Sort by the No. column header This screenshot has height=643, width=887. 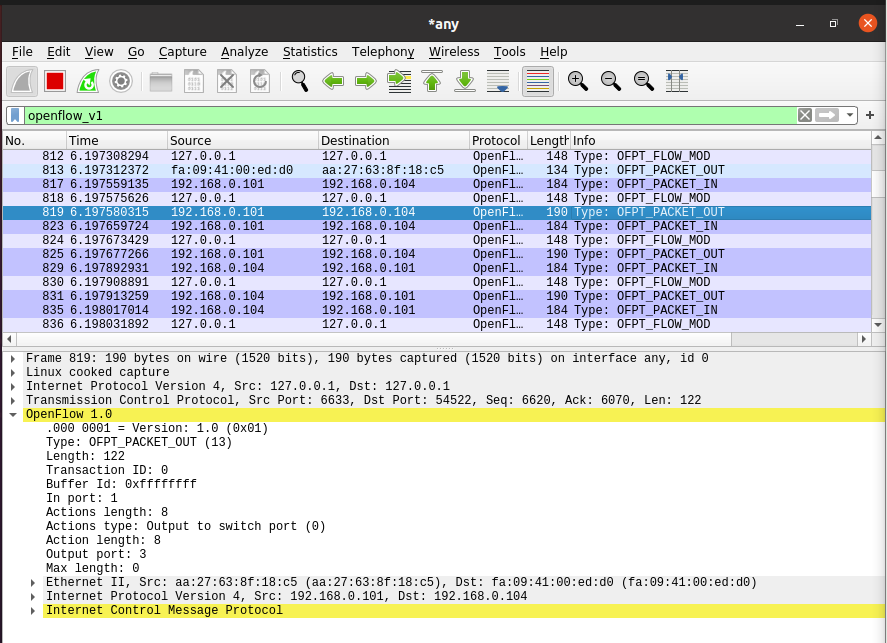[35, 140]
